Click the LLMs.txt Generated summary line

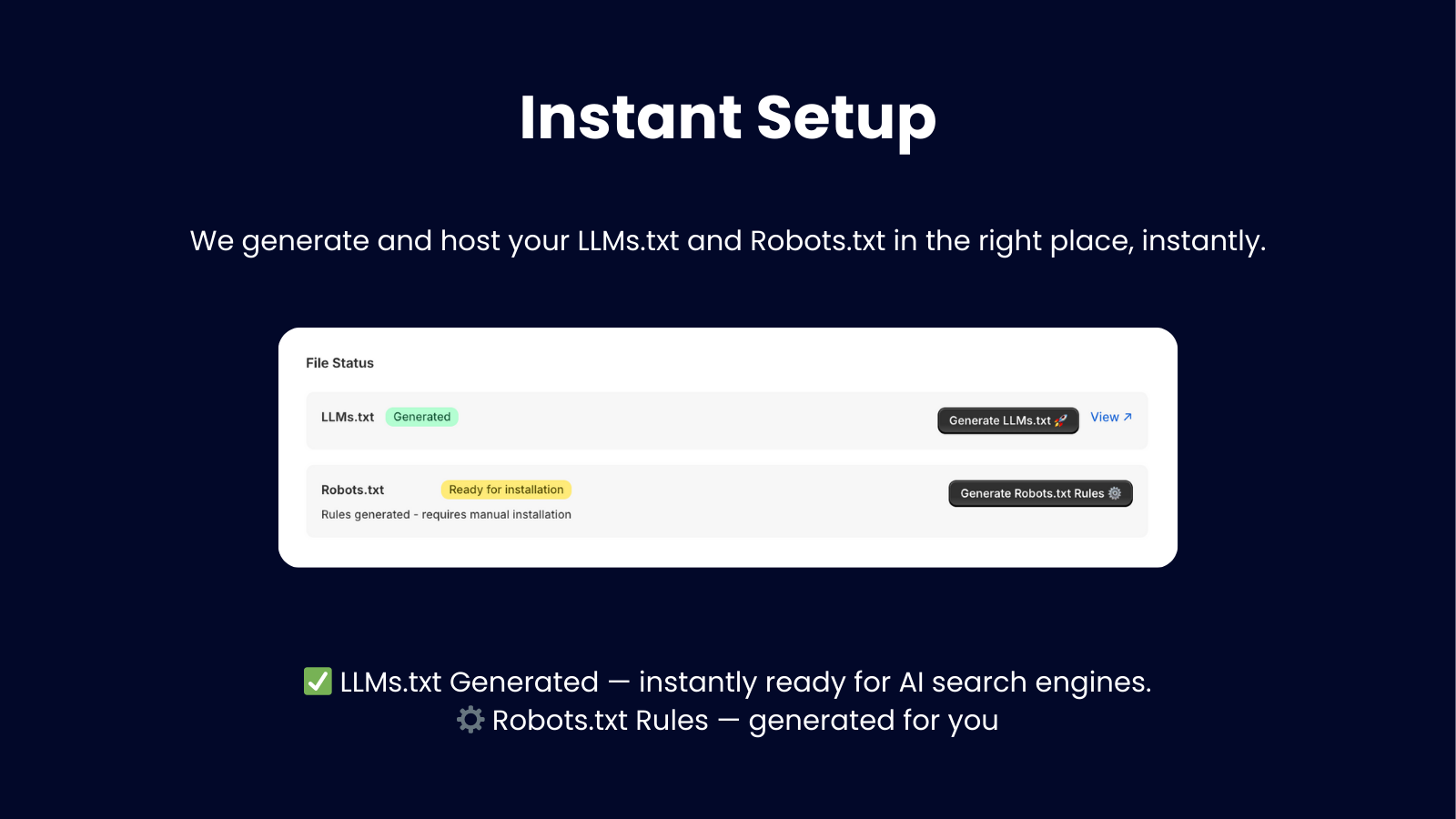point(728,682)
